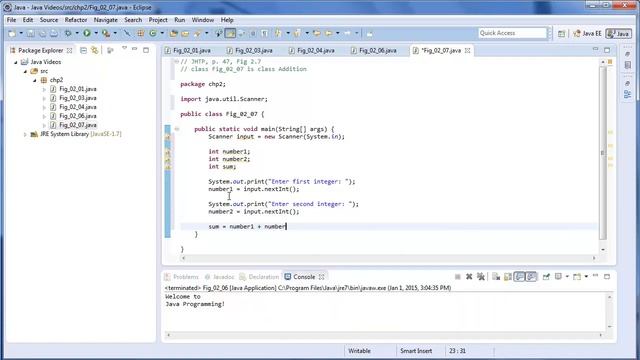Start debugging with the Debug bug icon
Screen dimensions: 640x360
(68, 33)
